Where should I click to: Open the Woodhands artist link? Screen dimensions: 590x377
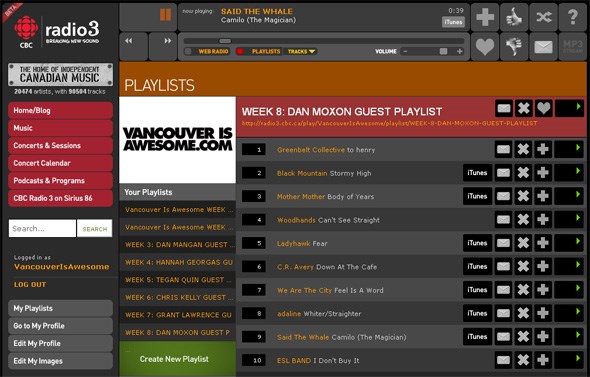[296, 220]
